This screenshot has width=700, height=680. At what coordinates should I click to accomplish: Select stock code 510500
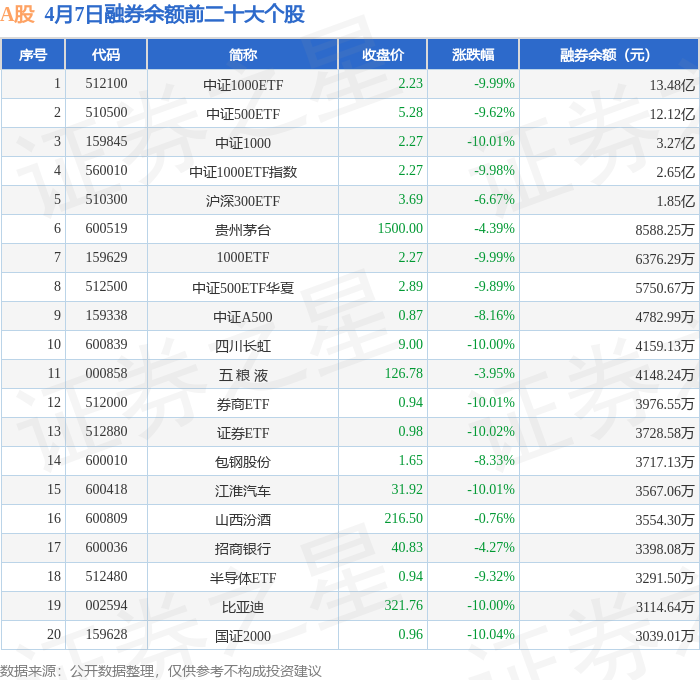[x=106, y=113]
